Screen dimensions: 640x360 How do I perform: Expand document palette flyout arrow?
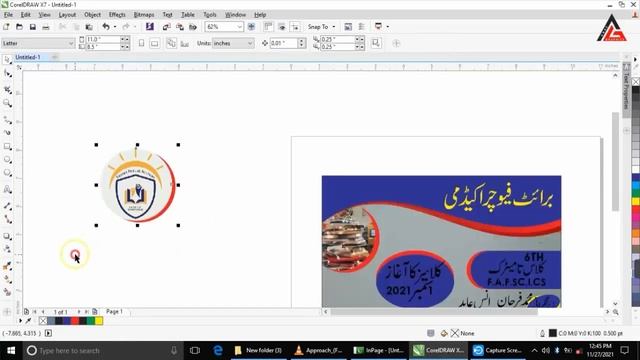pos(20,321)
